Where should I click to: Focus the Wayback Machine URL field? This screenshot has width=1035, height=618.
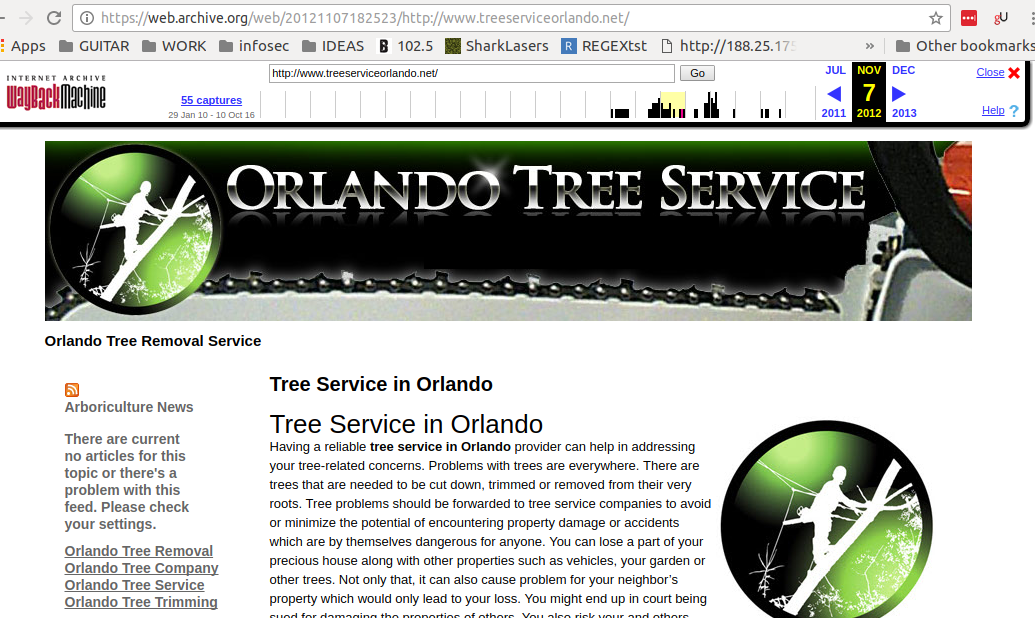pyautogui.click(x=471, y=73)
